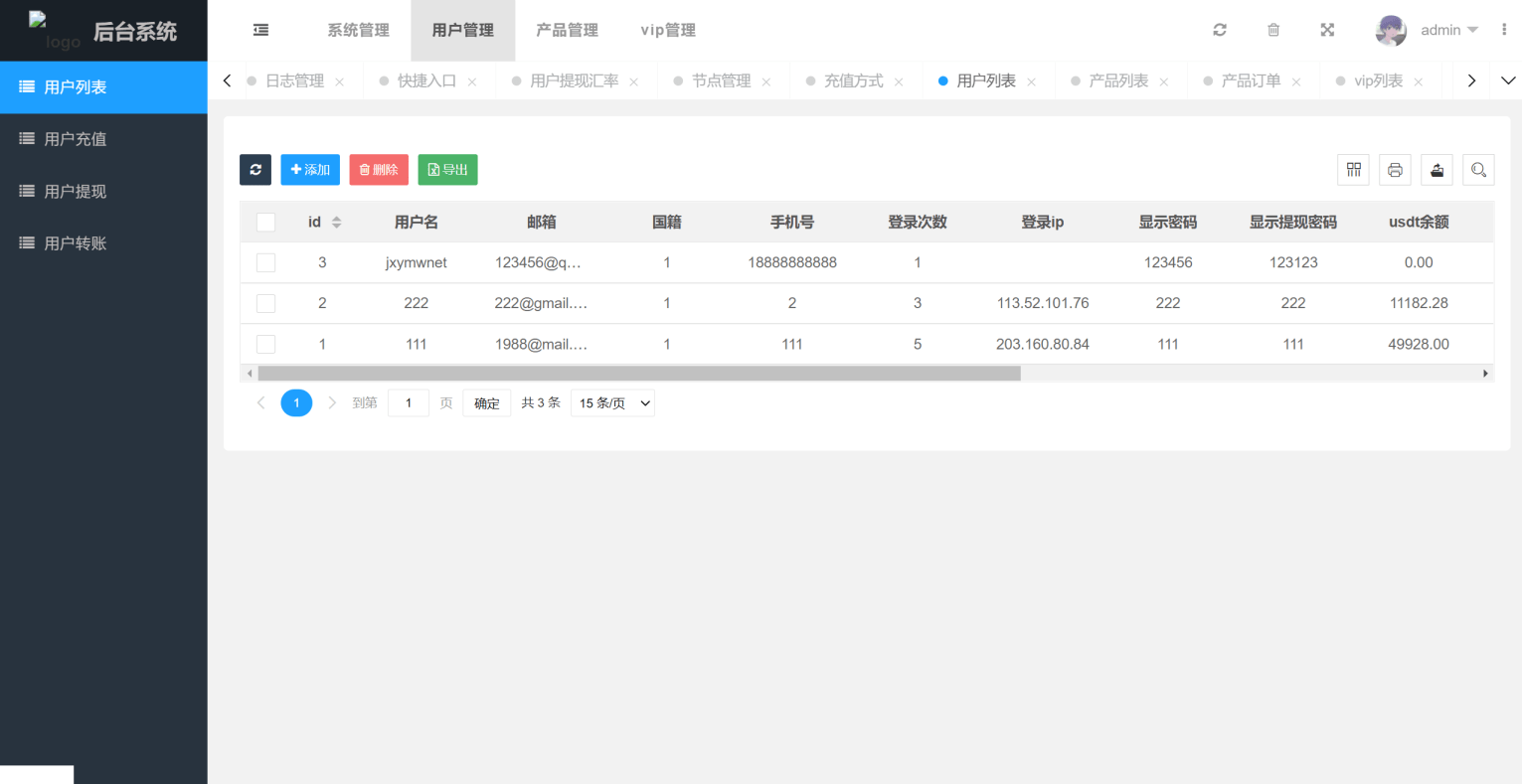
Task: Check the row with email 1988@mail
Action: pos(265,344)
